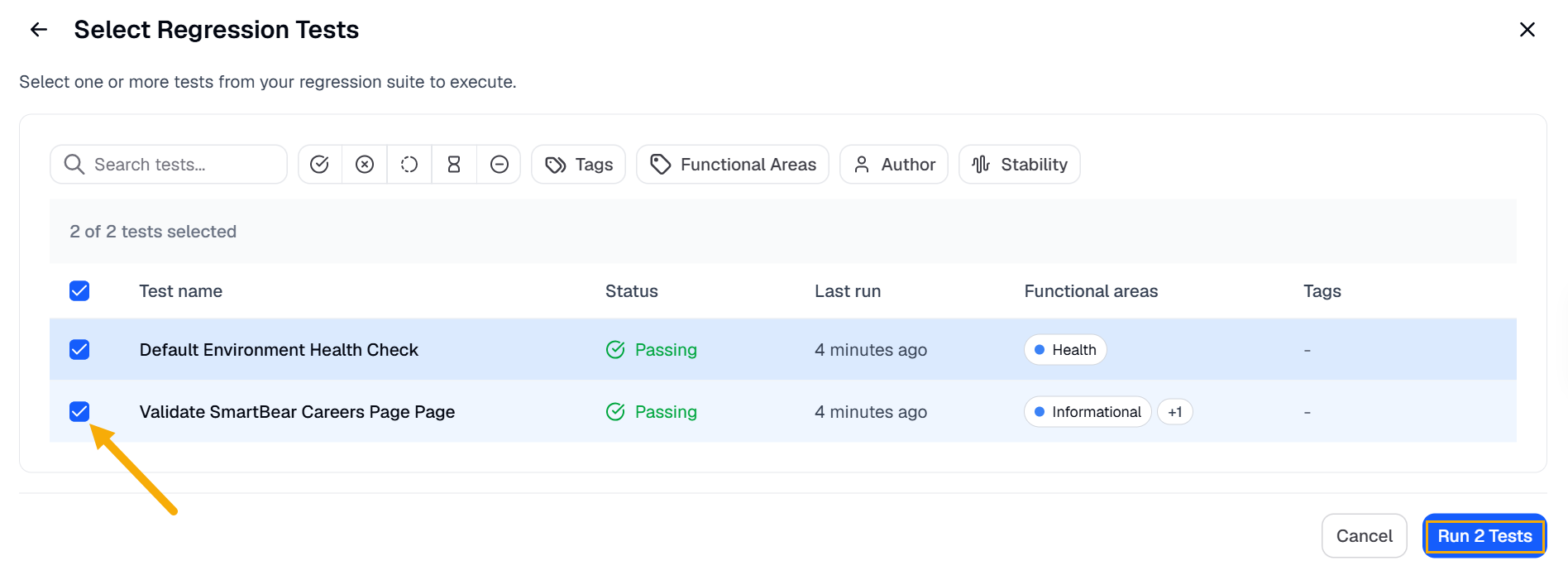Screen dimensions: 1568x575
Task: Click the Tags column header
Action: [1322, 291]
